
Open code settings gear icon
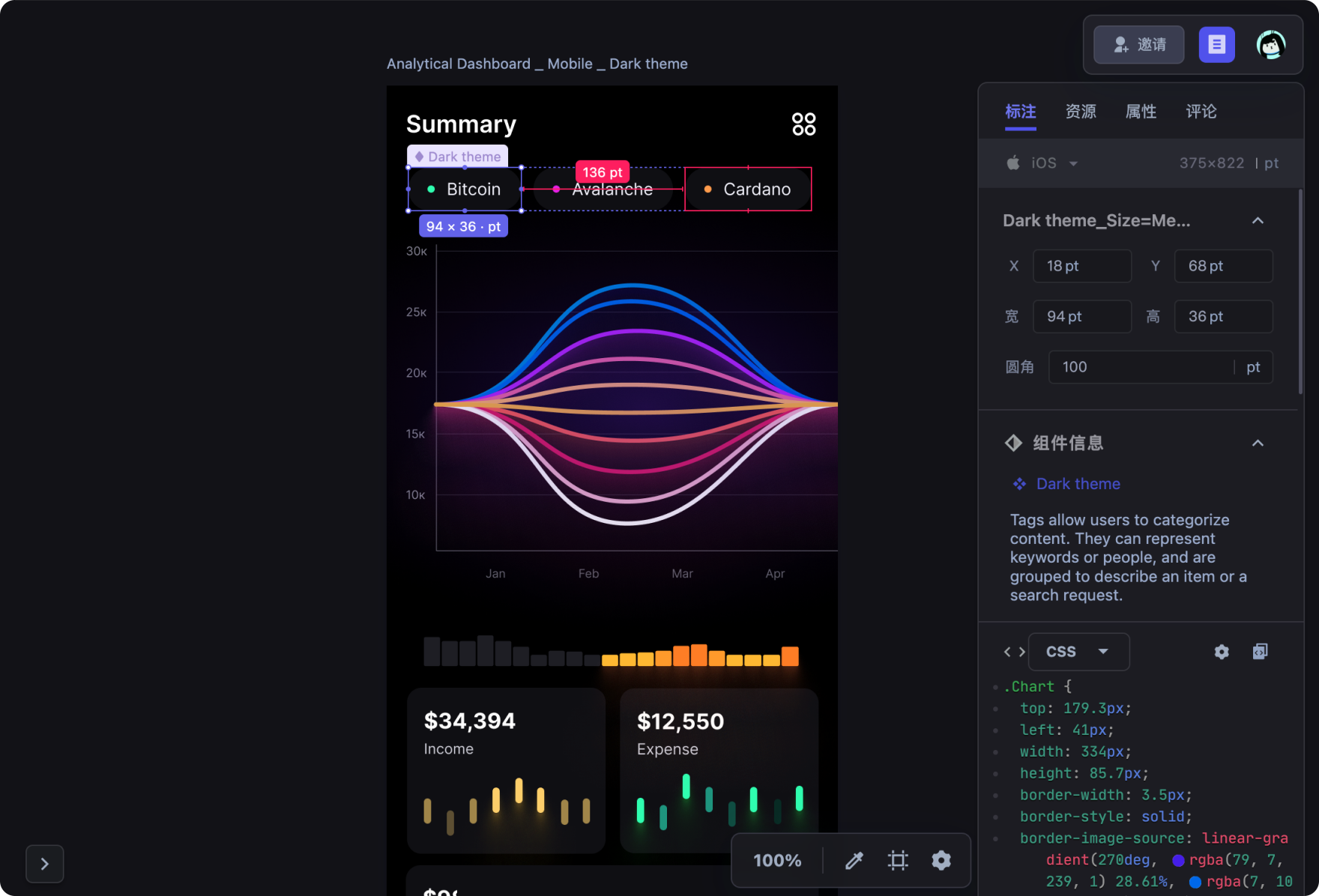[x=1222, y=652]
